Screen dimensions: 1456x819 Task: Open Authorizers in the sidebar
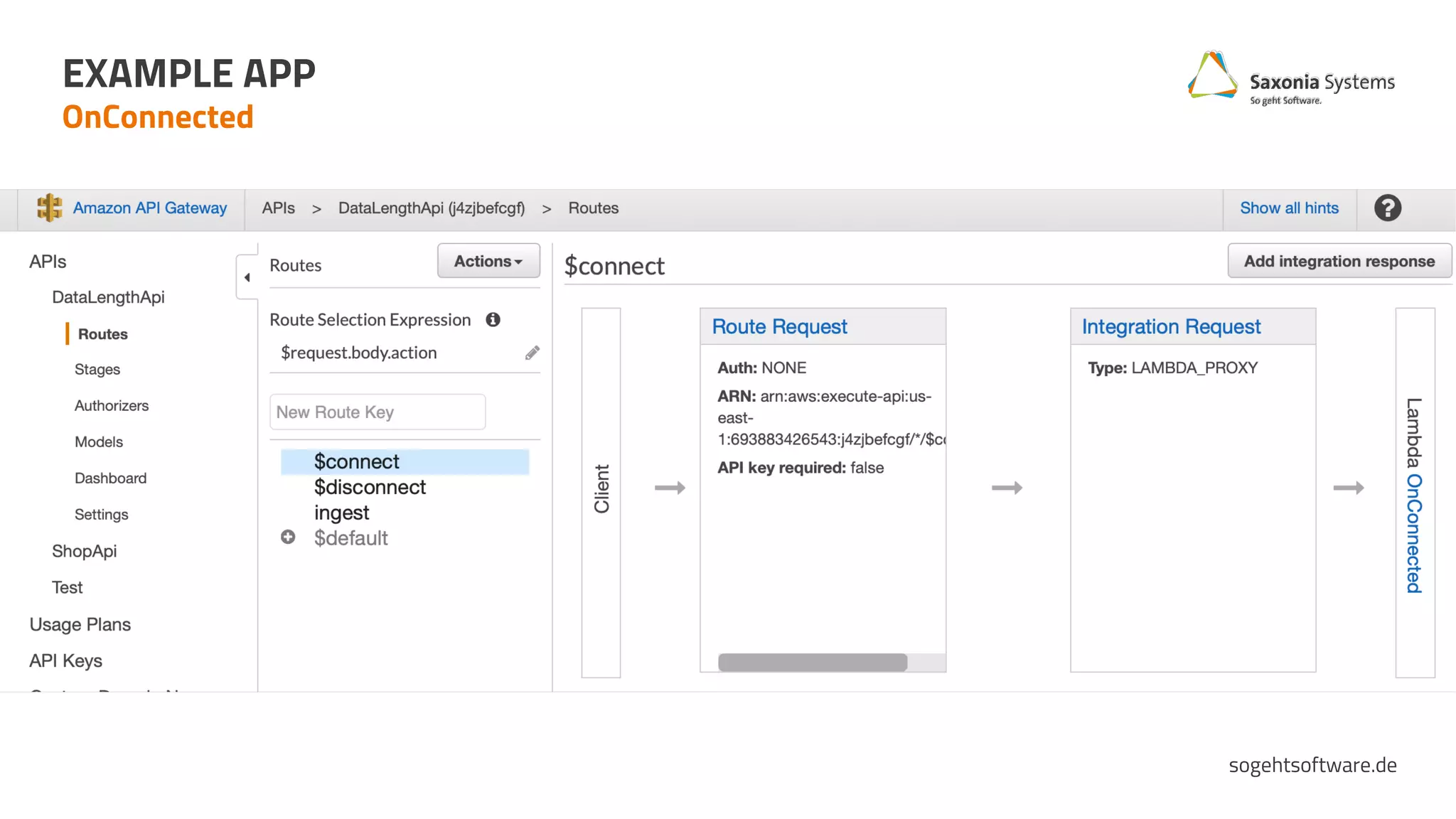pyautogui.click(x=112, y=405)
